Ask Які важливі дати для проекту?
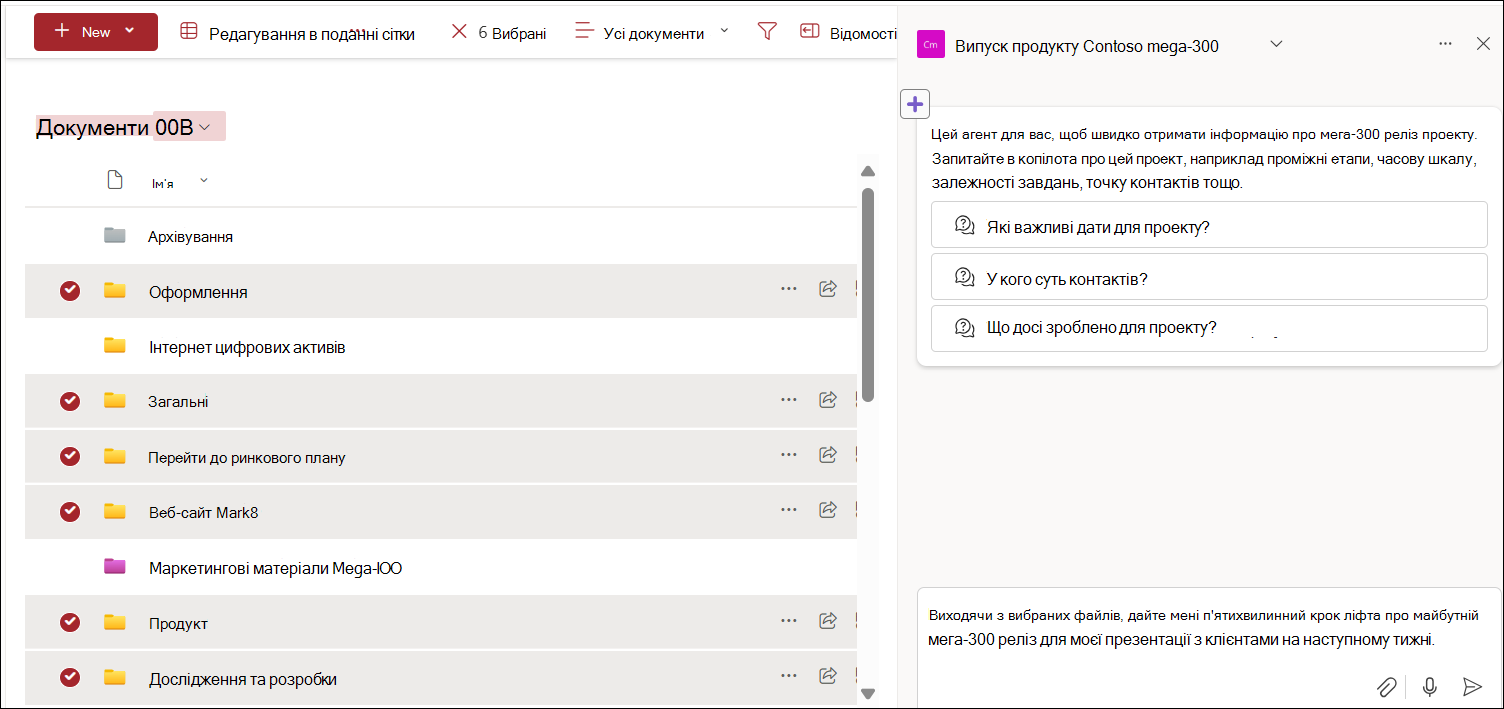This screenshot has height=709, width=1504. click(x=1209, y=225)
